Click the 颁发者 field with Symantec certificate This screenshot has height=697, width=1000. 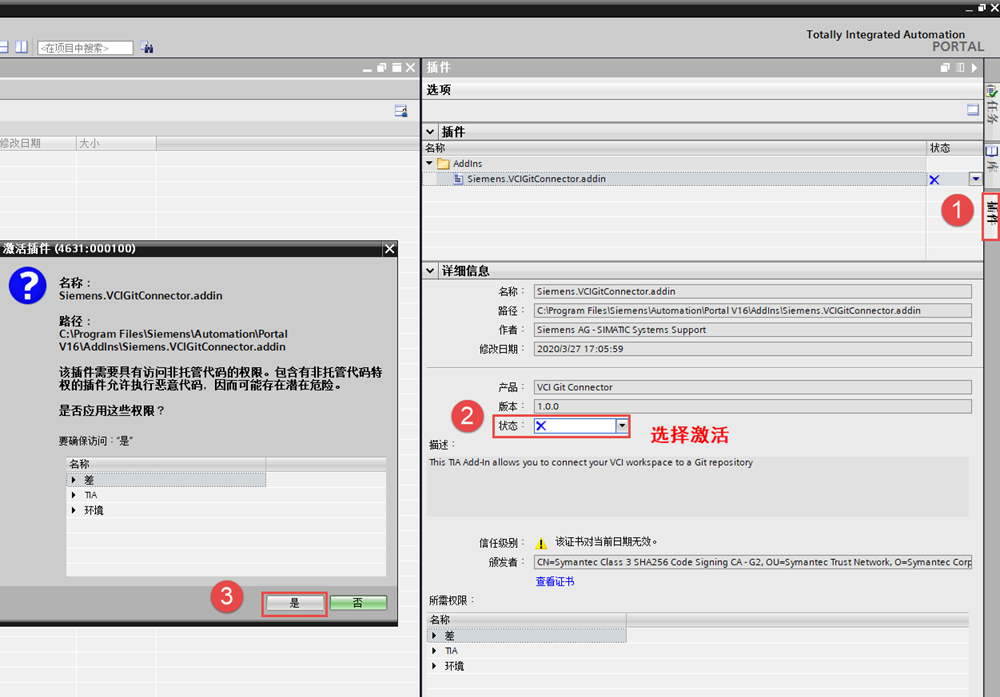[x=753, y=562]
